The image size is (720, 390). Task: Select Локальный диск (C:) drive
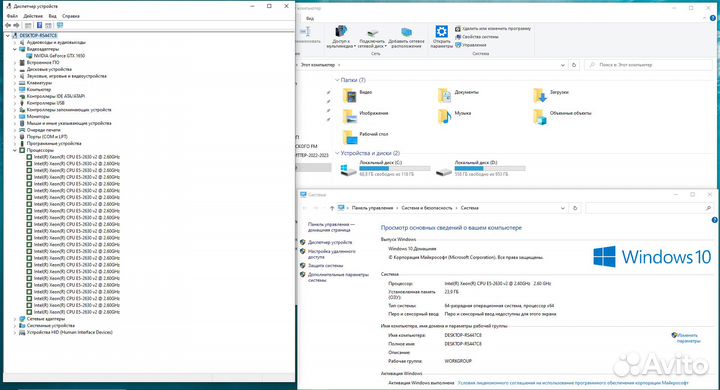385,169
